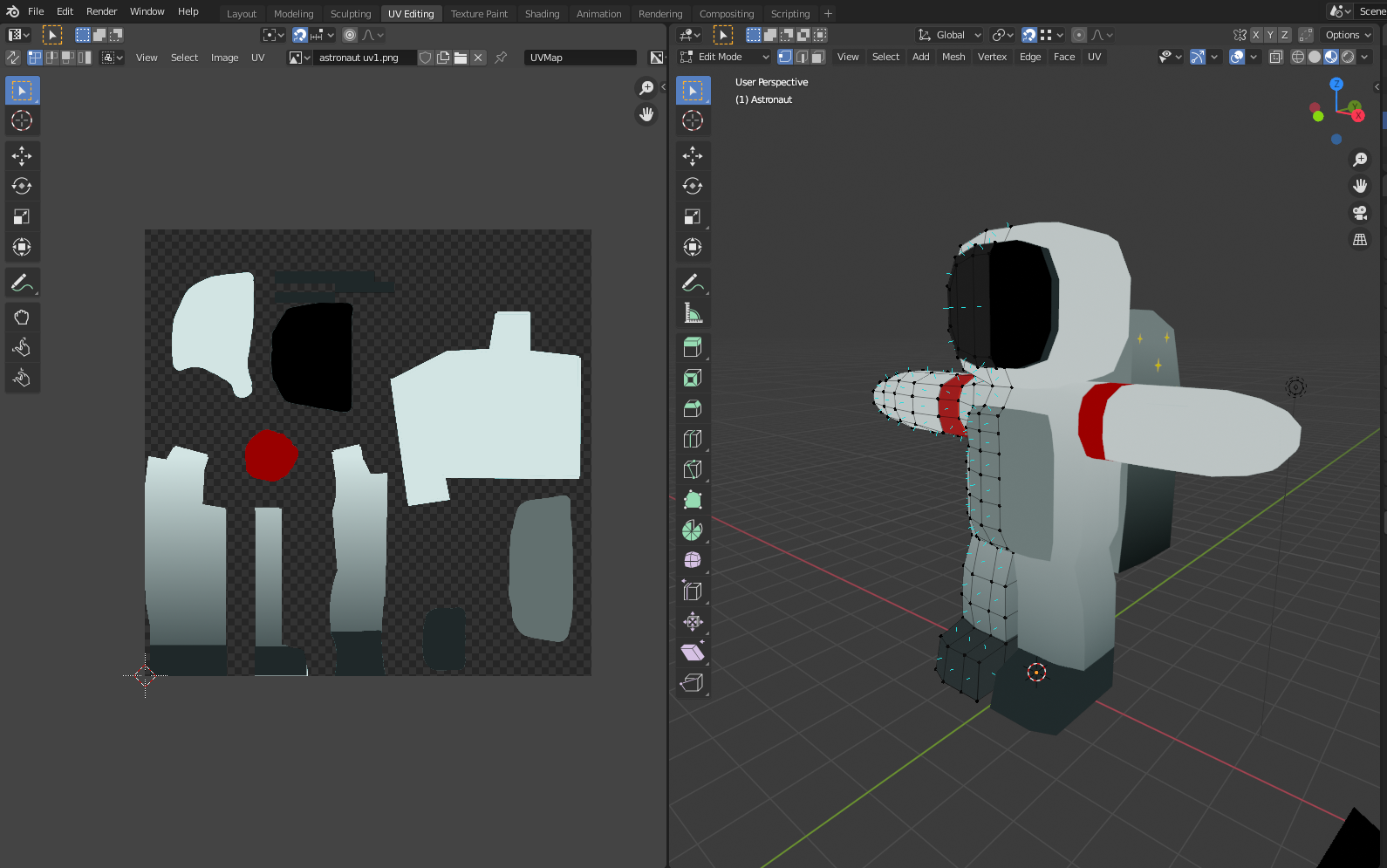
Task: Toggle X-ray display in viewport
Action: tap(1275, 57)
